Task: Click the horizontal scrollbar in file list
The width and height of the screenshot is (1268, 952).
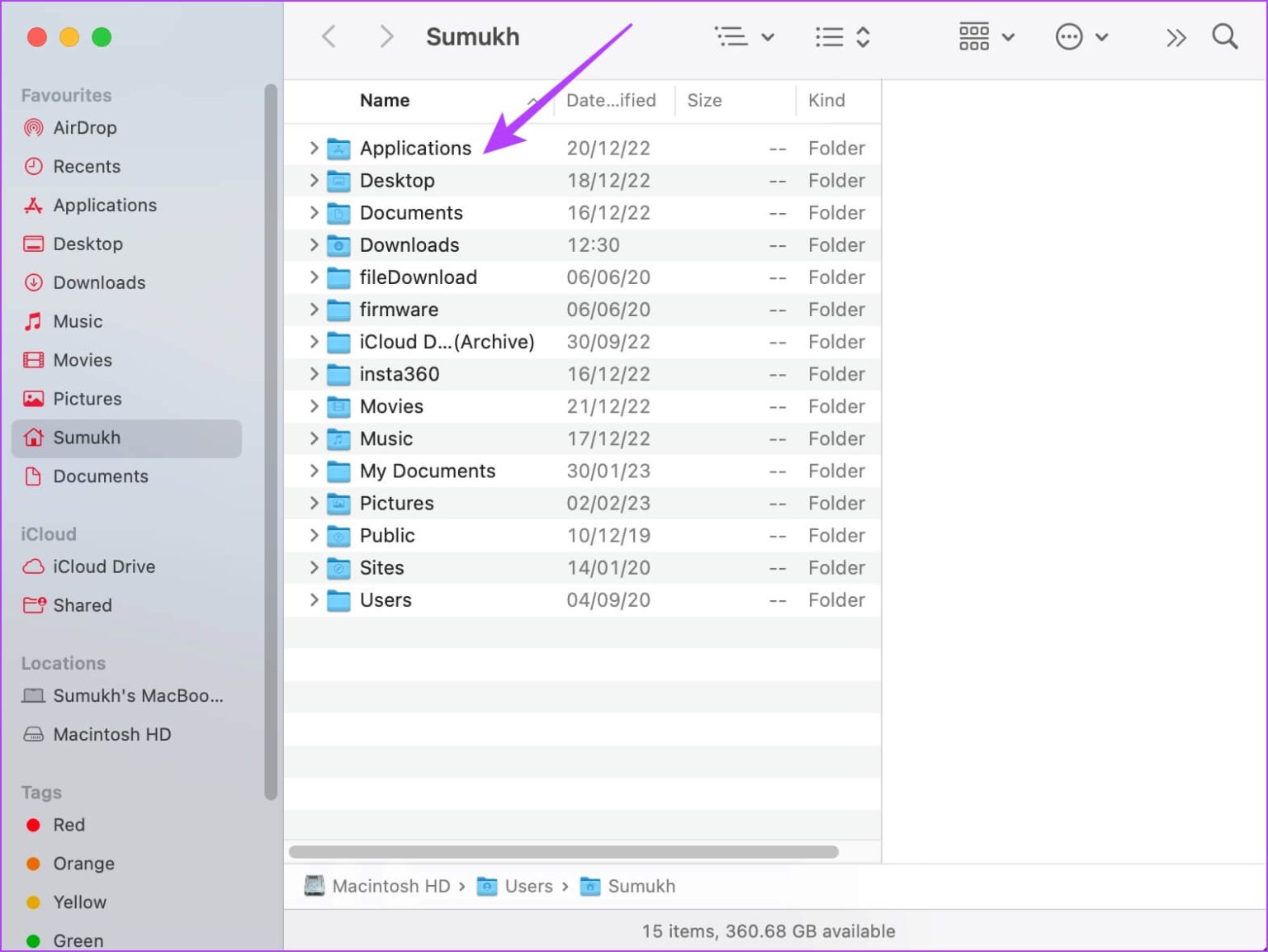Action: (x=563, y=851)
